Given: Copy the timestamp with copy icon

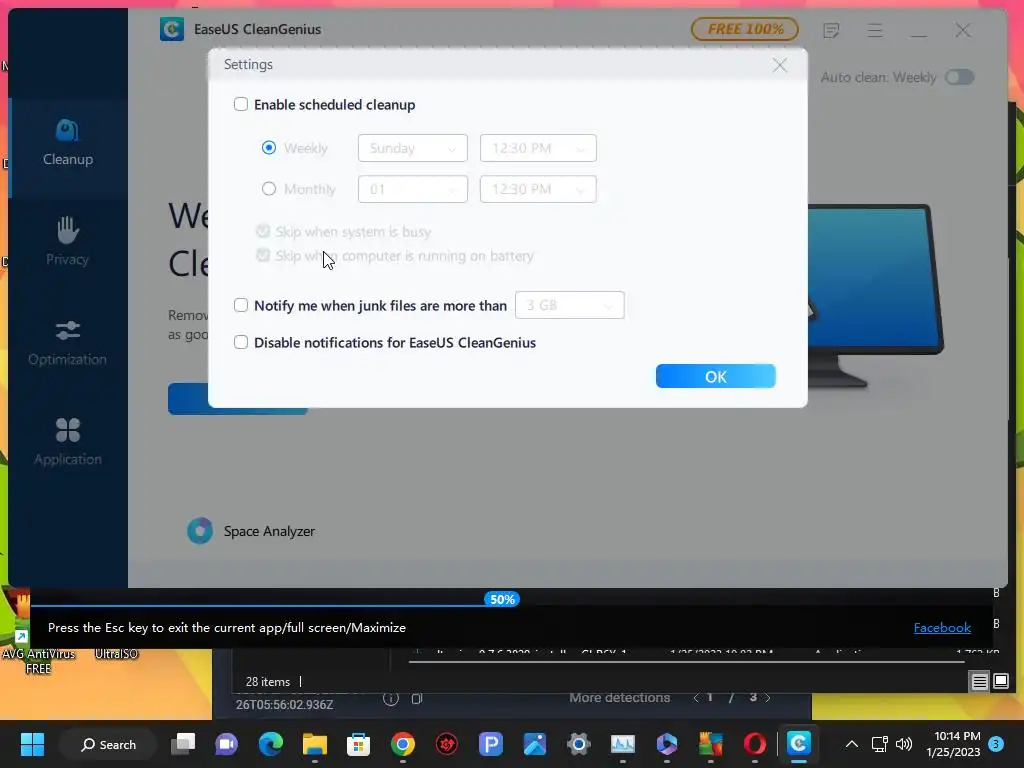Looking at the screenshot, I should pos(417,699).
